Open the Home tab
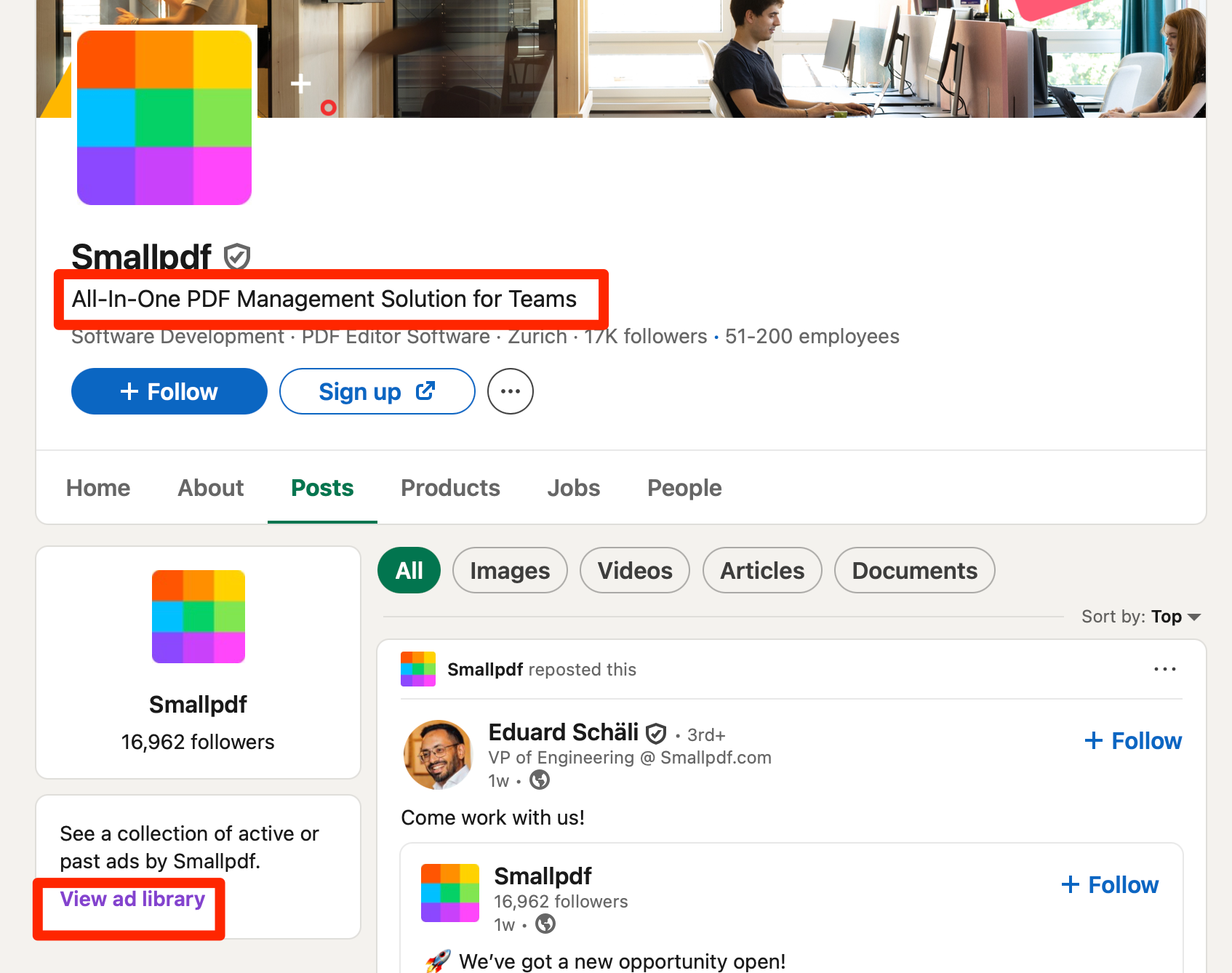Viewport: 1232px width, 973px height. 98,487
